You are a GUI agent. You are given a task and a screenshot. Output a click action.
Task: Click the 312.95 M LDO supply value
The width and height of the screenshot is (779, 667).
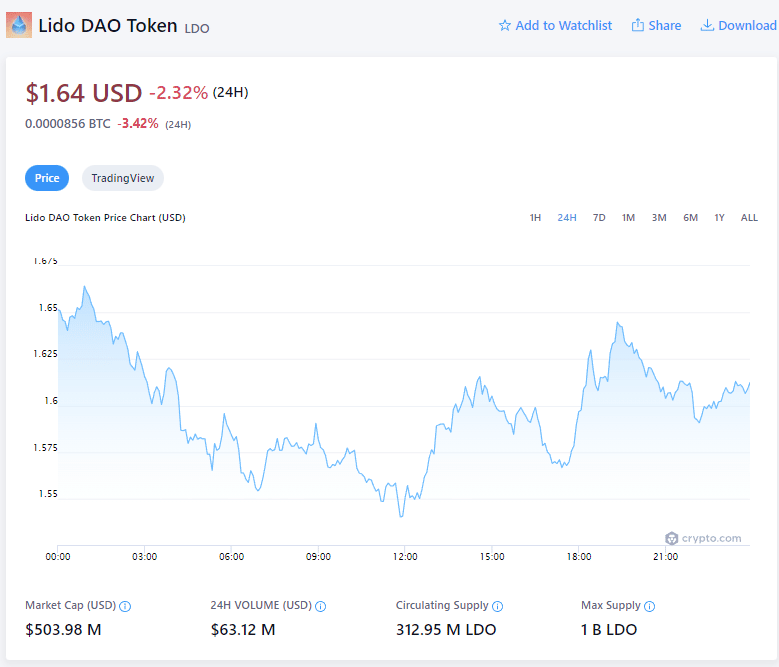(x=446, y=630)
